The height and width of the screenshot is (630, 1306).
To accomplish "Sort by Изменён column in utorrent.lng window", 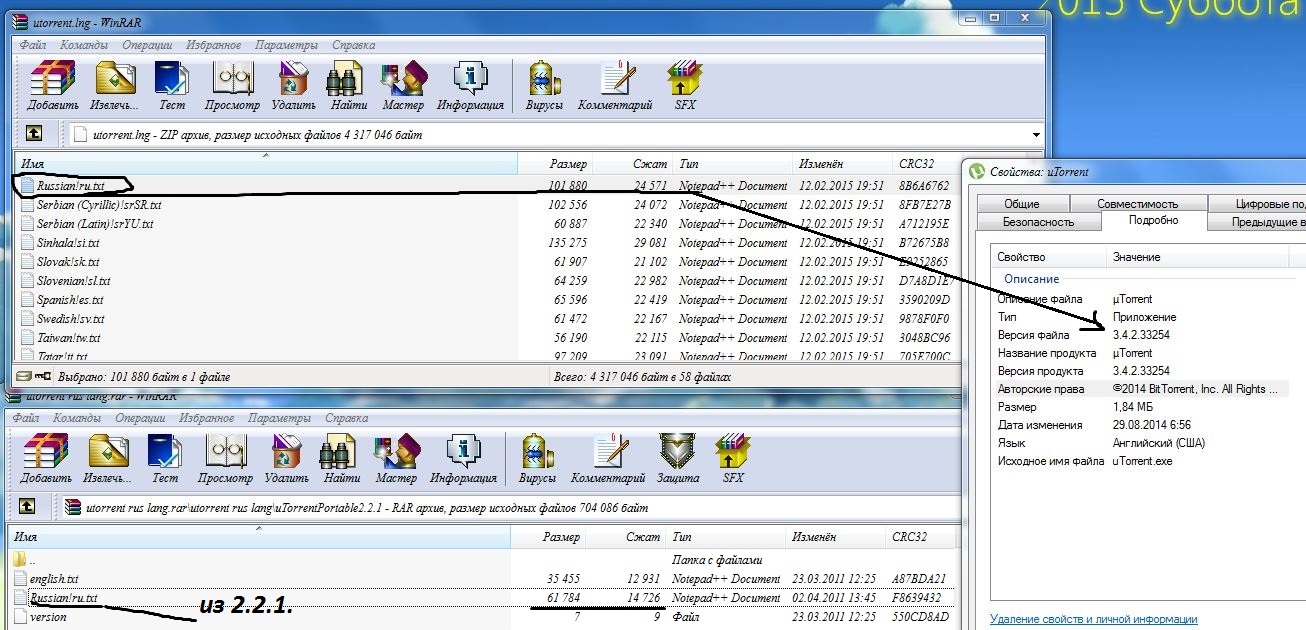I will pyautogui.click(x=843, y=163).
